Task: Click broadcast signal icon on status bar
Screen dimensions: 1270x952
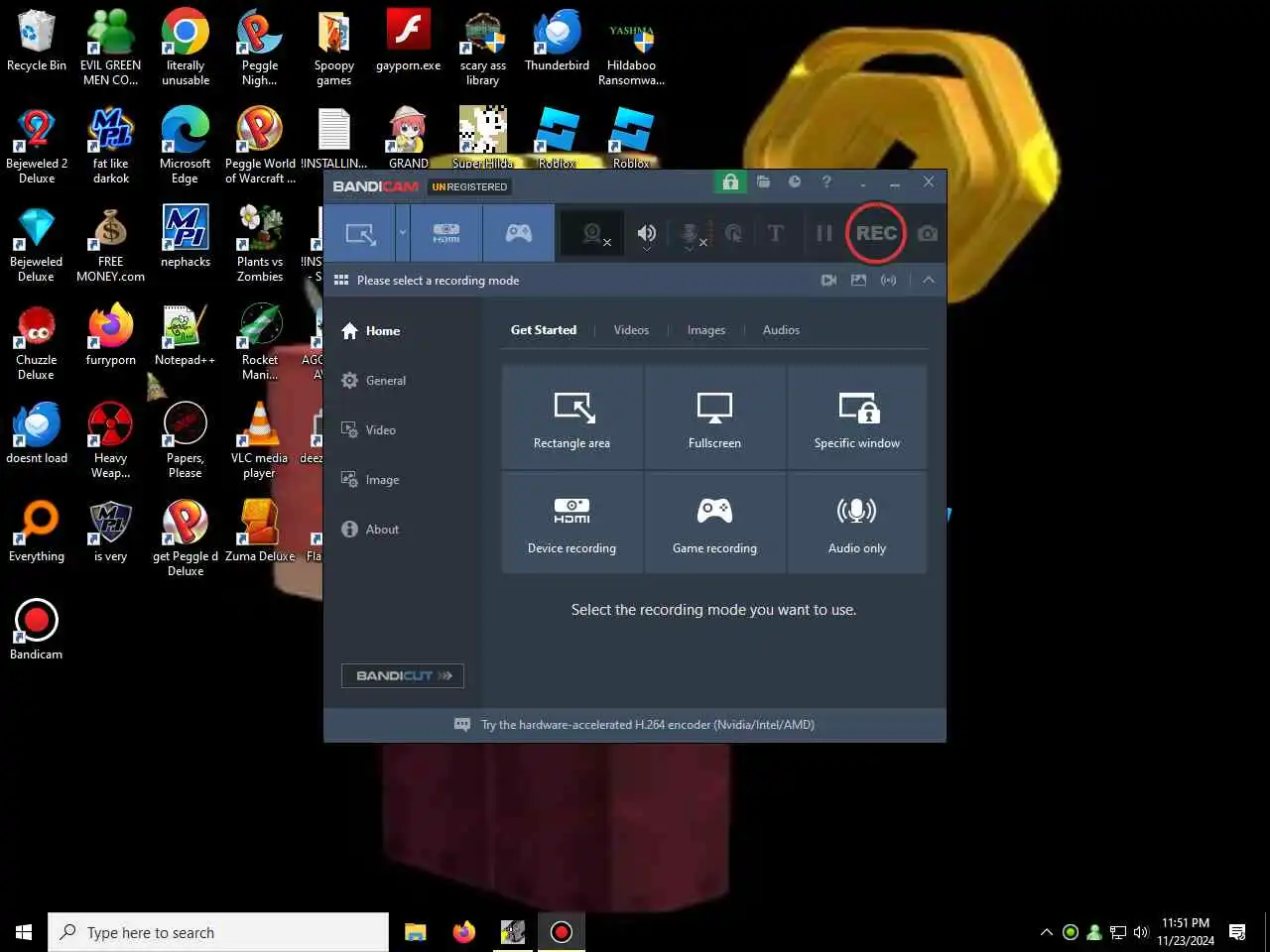Action: [889, 281]
